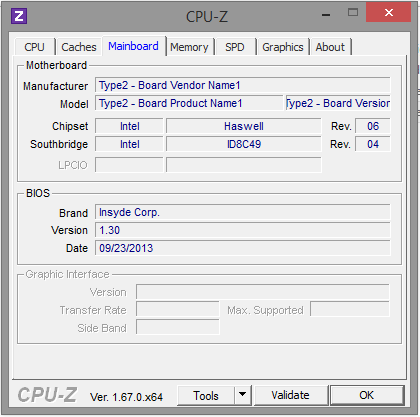
Task: Click the board version field beside Model
Action: 338,103
